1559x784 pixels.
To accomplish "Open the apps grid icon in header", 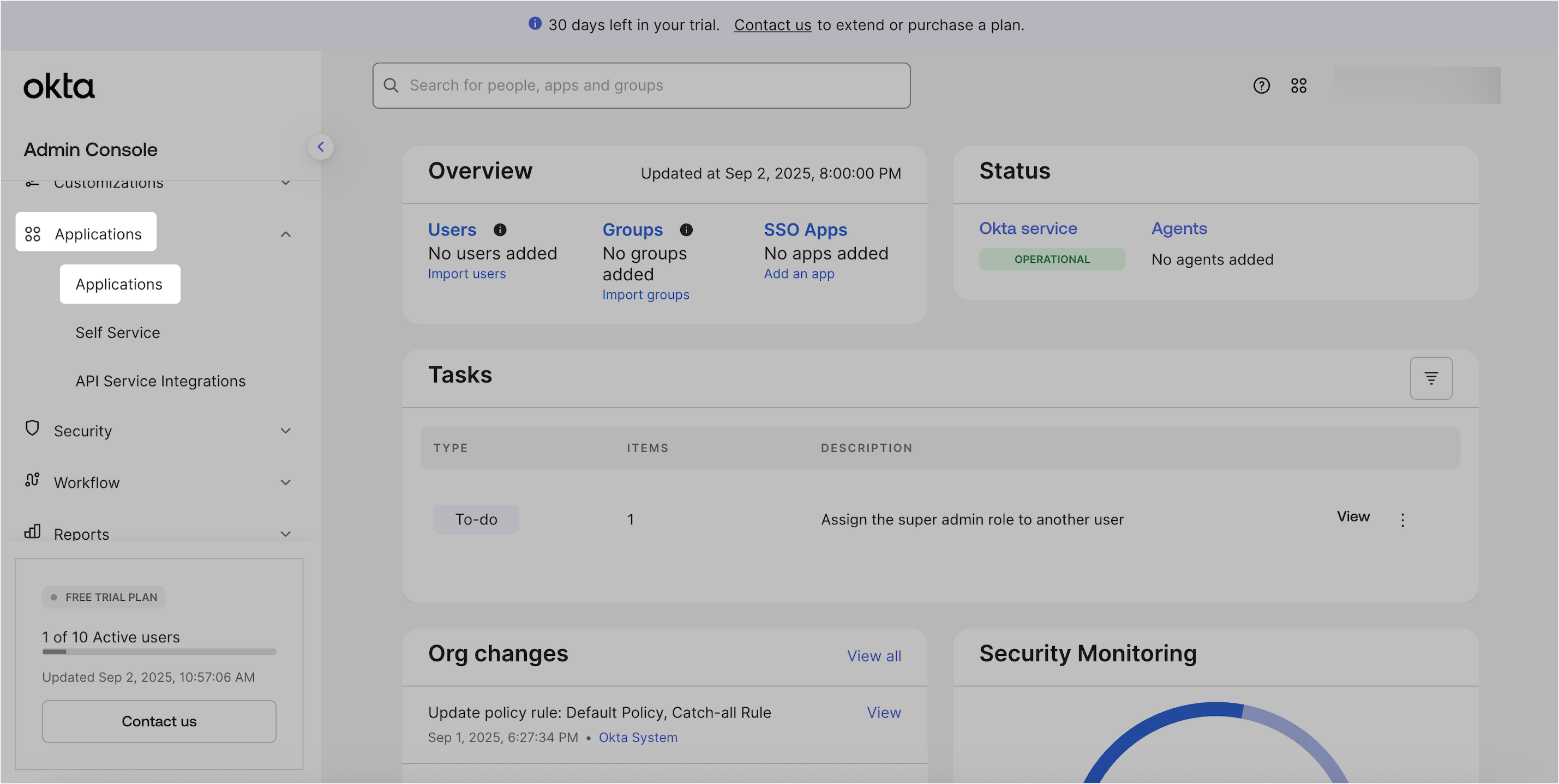I will [1299, 86].
